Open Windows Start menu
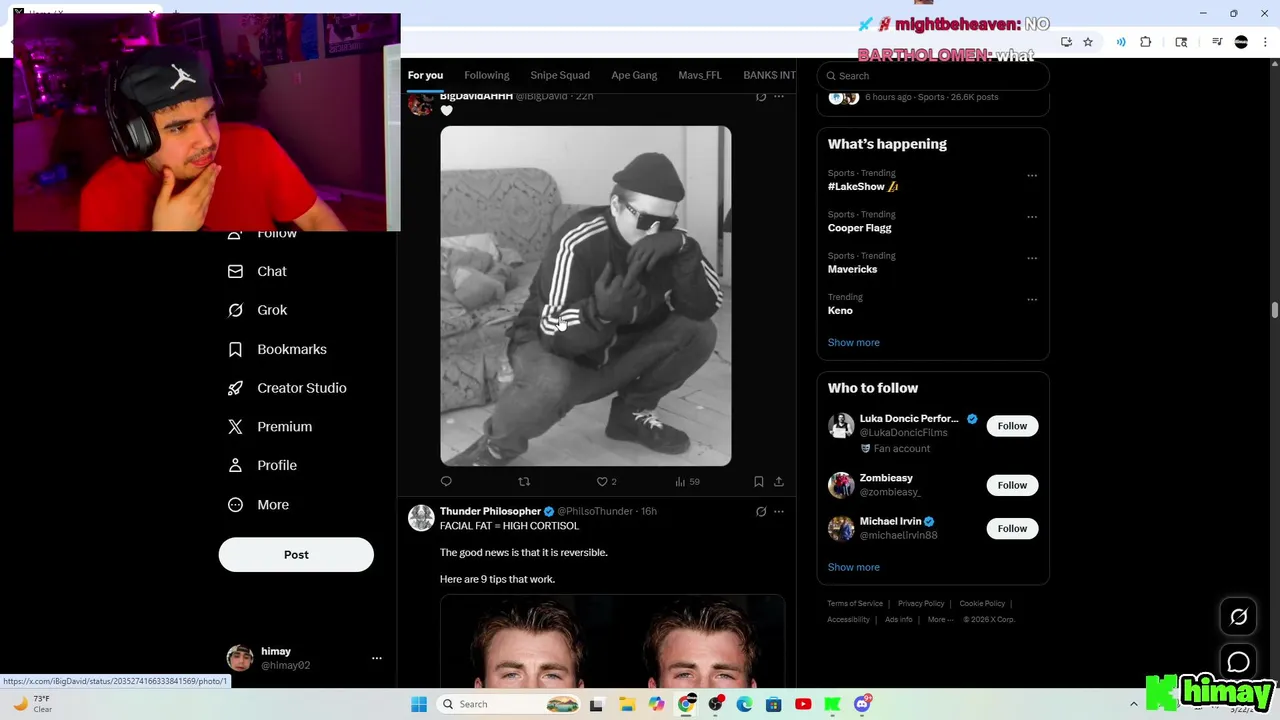 pyautogui.click(x=419, y=704)
